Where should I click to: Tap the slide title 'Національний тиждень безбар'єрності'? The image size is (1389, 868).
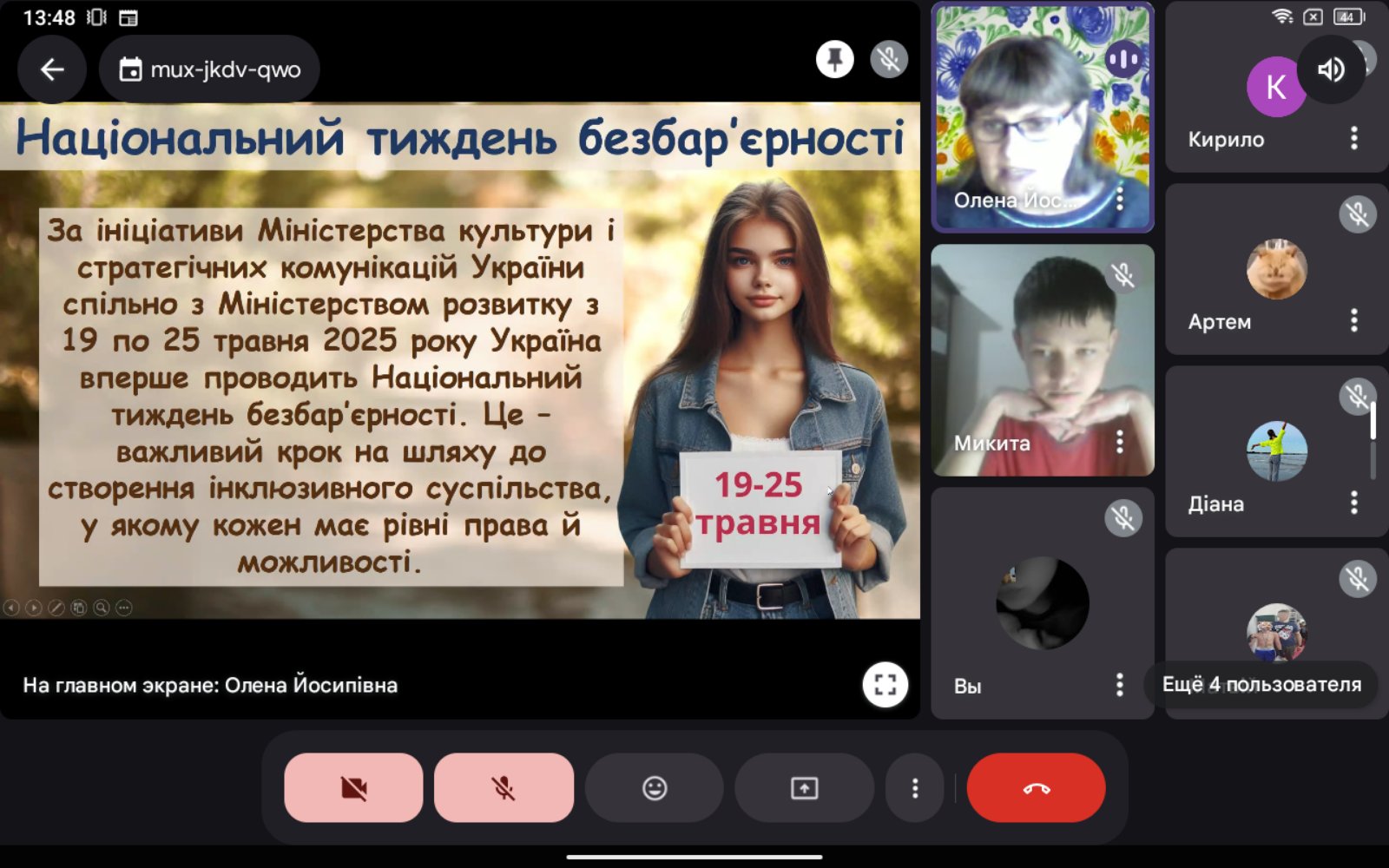pos(460,137)
